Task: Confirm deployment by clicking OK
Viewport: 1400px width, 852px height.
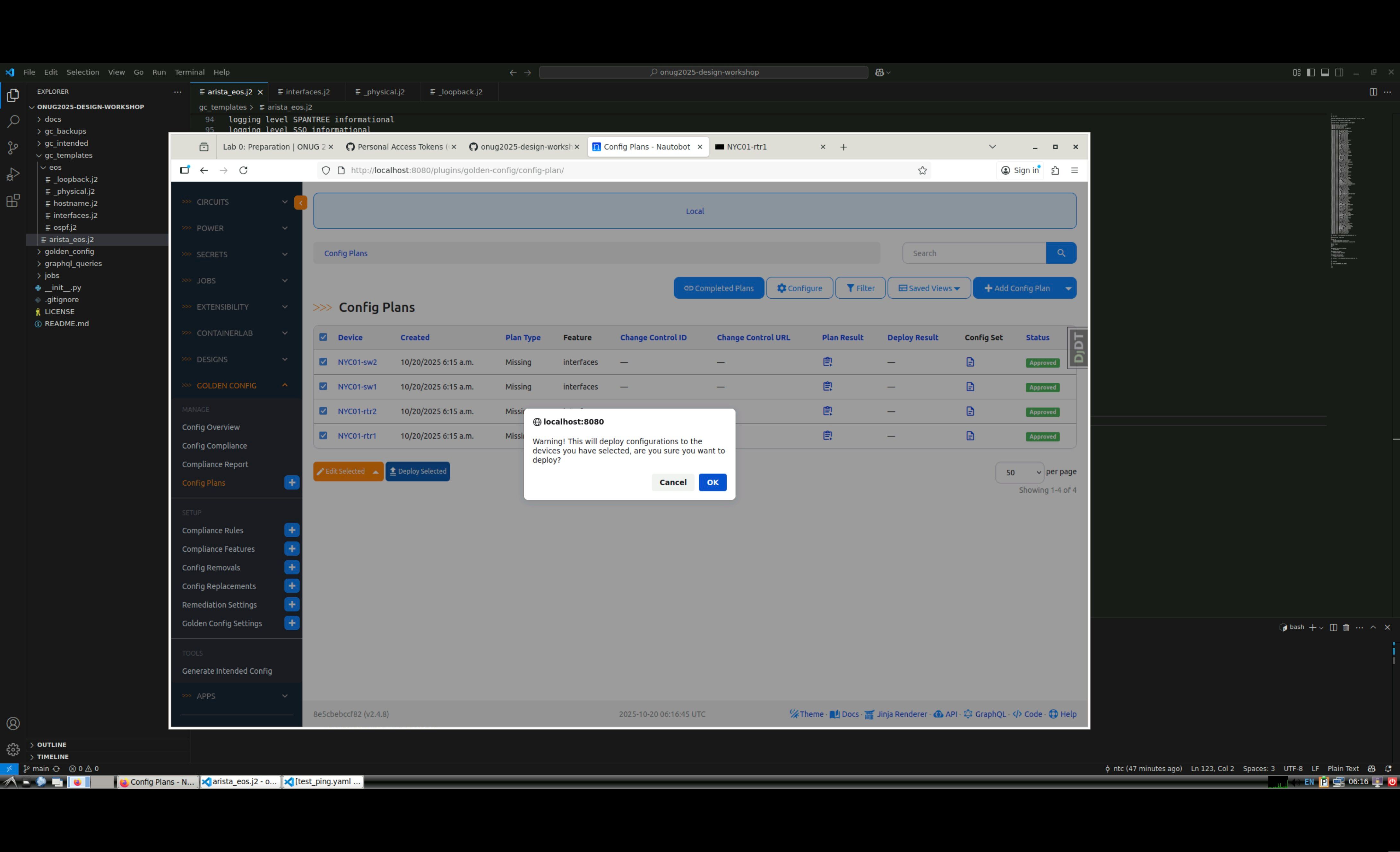Action: click(x=713, y=482)
